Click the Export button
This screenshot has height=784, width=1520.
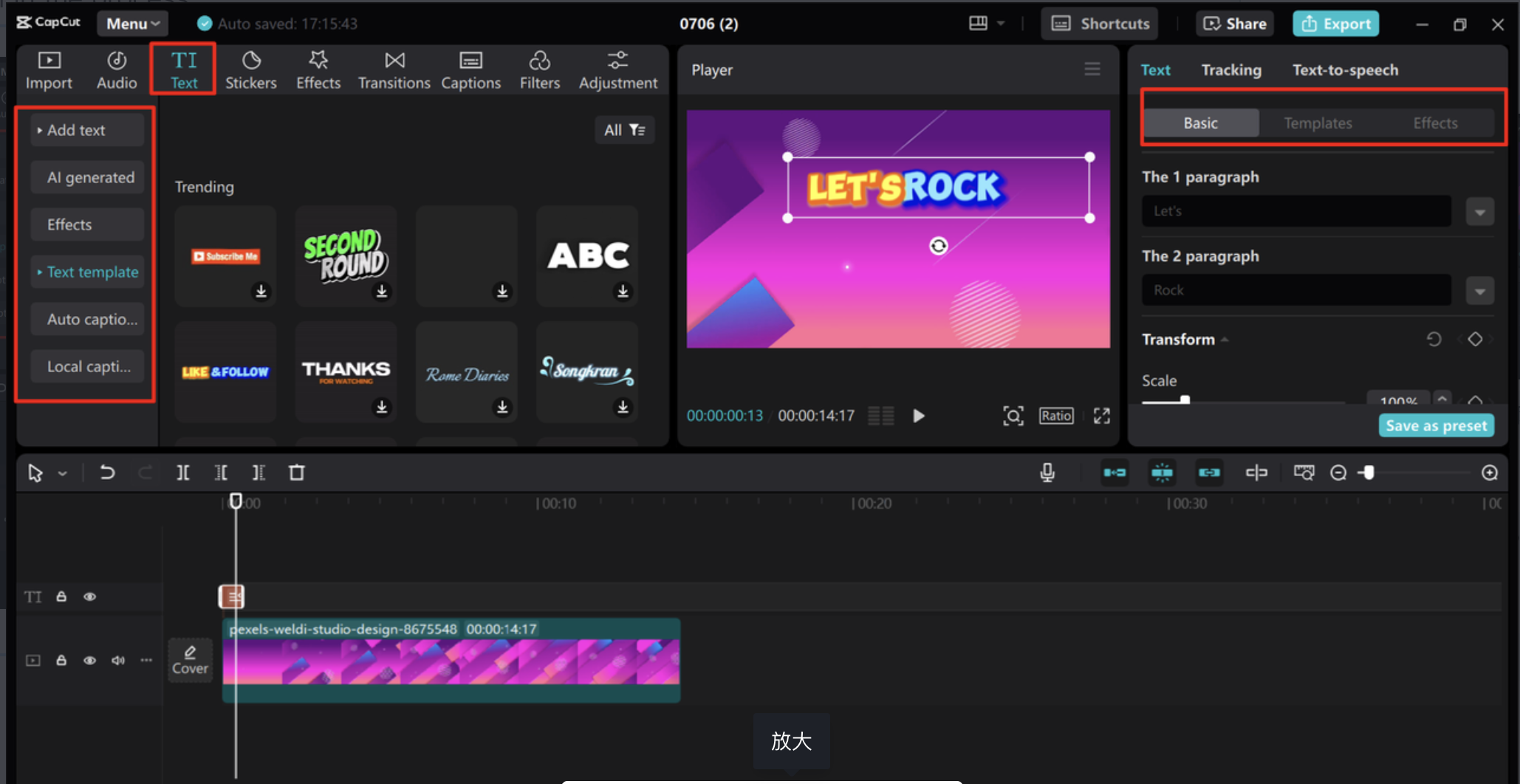[x=1335, y=23]
